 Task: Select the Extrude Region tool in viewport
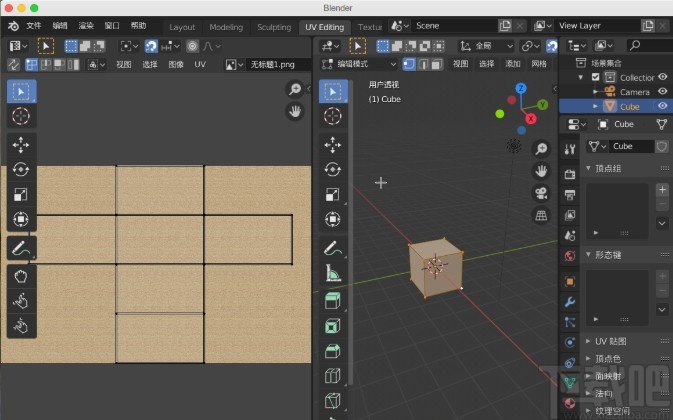[333, 300]
